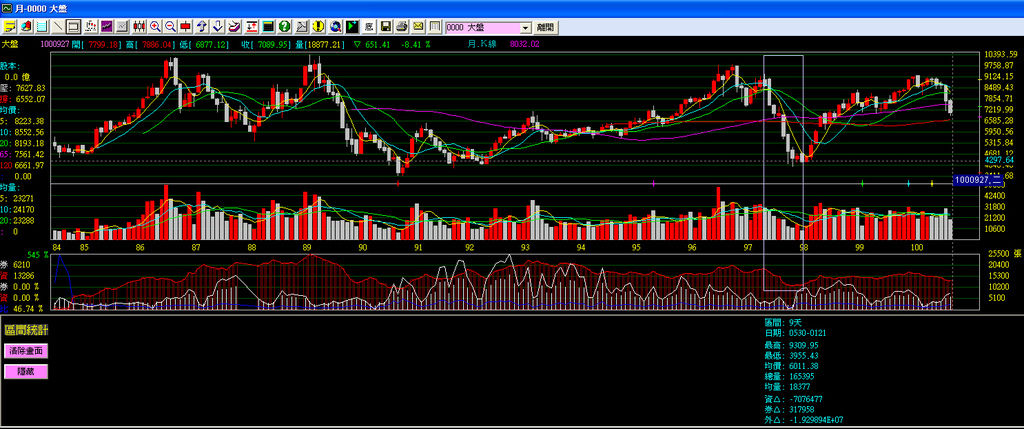
Task: Click the globe with magnifier search icon
Action: (336, 27)
